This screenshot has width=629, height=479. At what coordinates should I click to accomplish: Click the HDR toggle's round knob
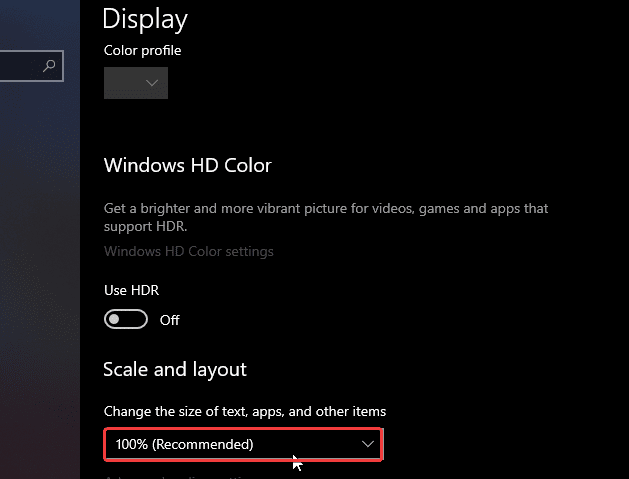click(114, 319)
